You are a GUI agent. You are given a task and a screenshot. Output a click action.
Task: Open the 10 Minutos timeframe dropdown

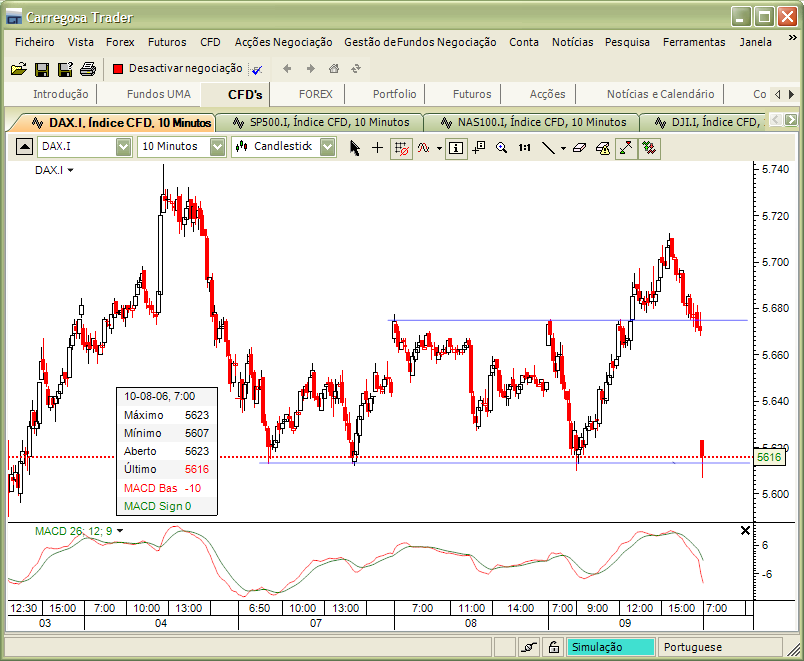click(x=218, y=147)
